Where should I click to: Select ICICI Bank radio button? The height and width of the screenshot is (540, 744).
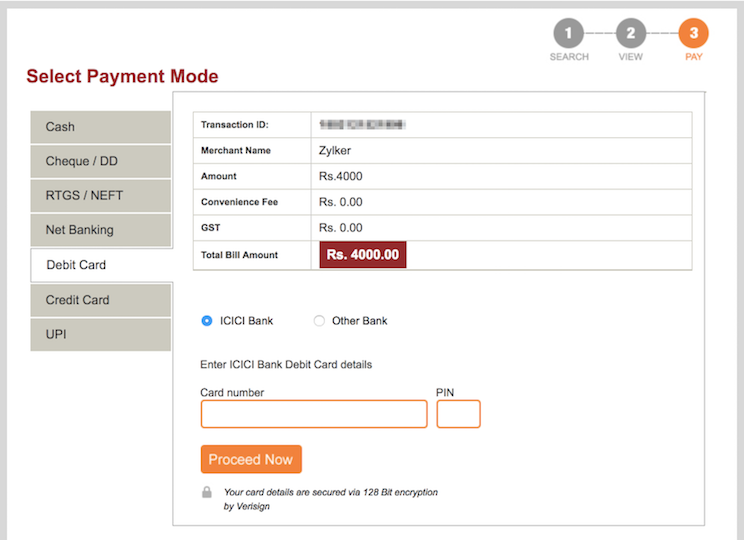click(207, 321)
